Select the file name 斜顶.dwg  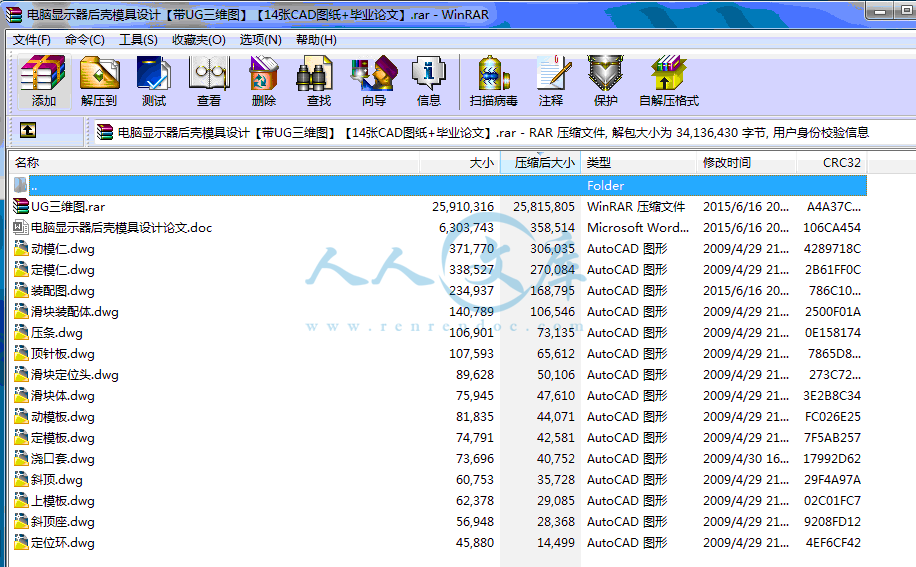tap(57, 479)
